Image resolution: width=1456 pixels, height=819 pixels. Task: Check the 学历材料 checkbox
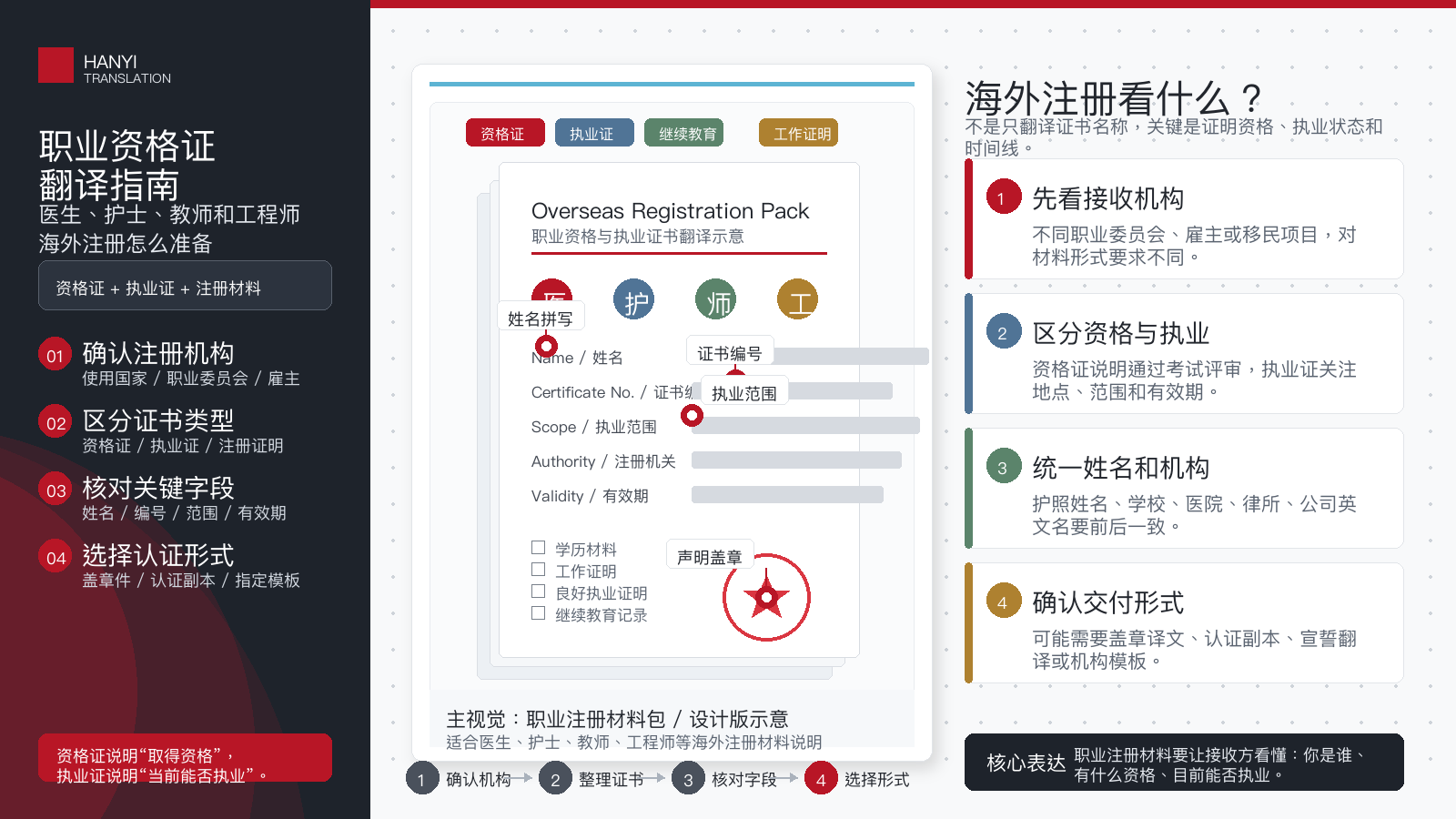(539, 548)
